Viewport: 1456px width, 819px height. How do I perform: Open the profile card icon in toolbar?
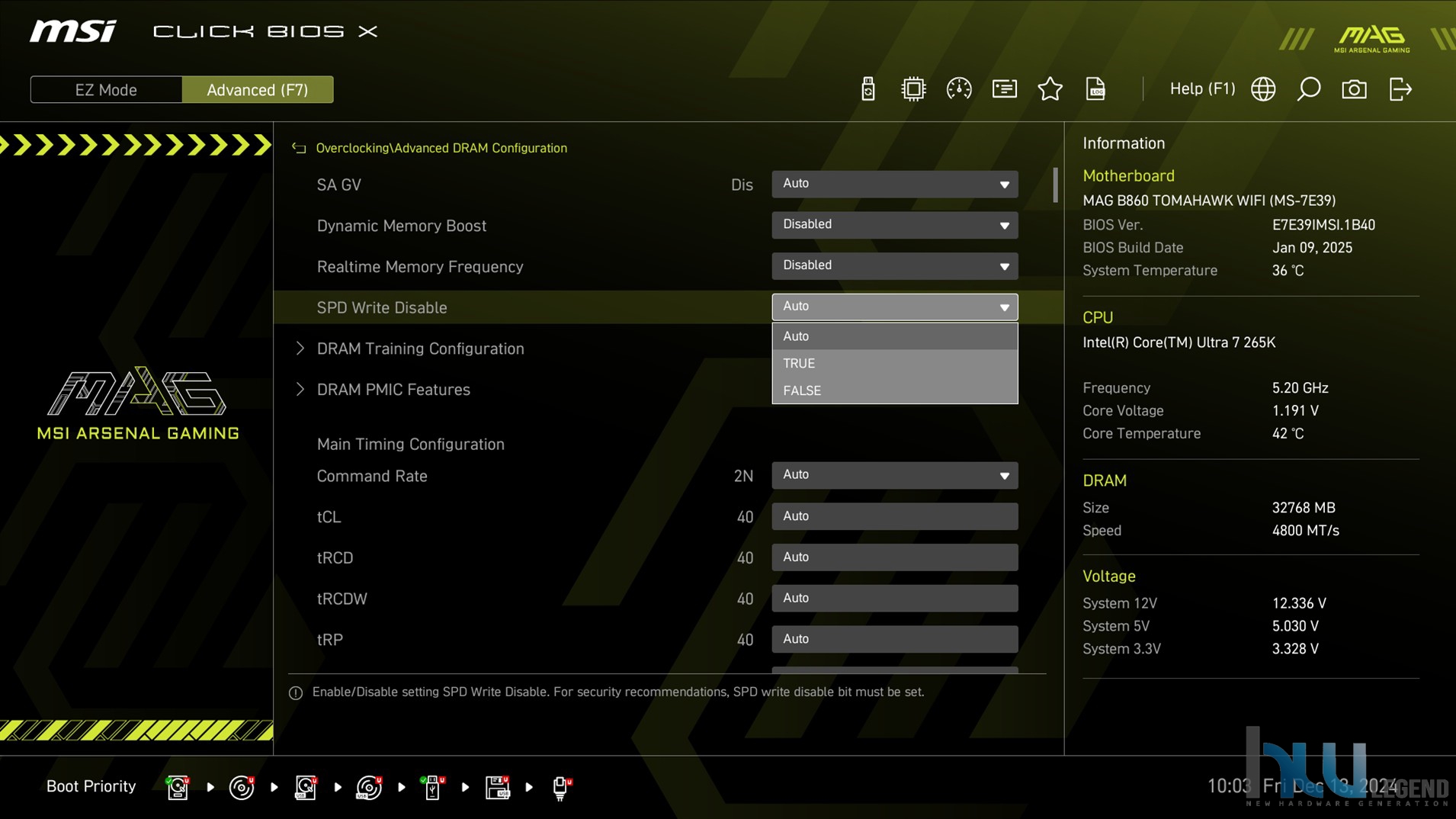point(1005,89)
